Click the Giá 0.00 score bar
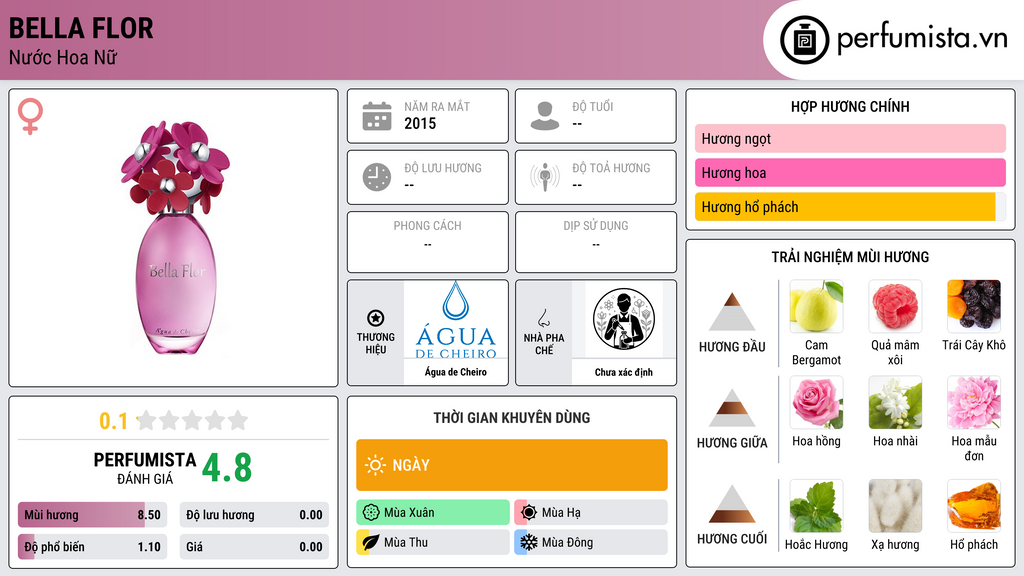 click(254, 547)
